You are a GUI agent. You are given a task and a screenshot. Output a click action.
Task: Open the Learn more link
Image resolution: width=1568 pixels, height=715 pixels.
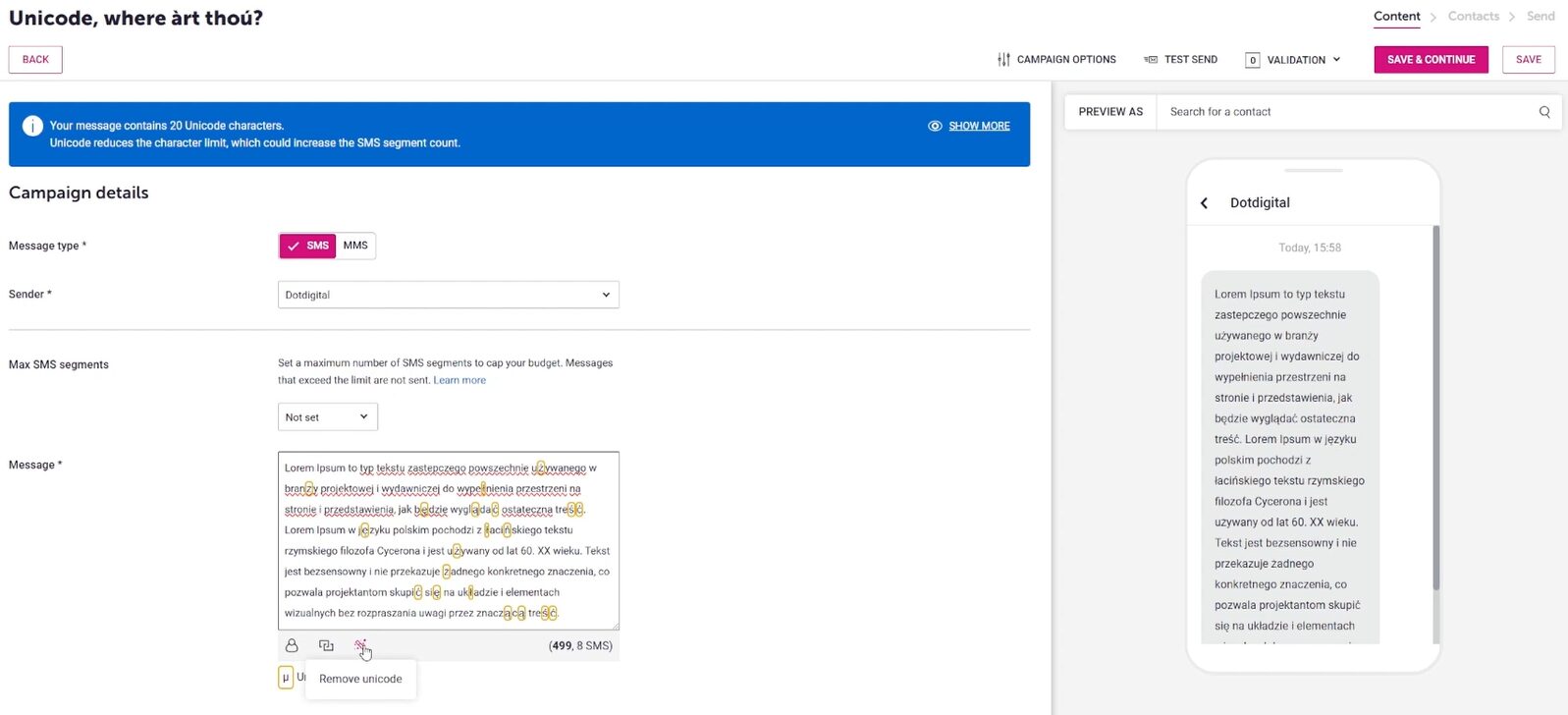click(x=460, y=380)
